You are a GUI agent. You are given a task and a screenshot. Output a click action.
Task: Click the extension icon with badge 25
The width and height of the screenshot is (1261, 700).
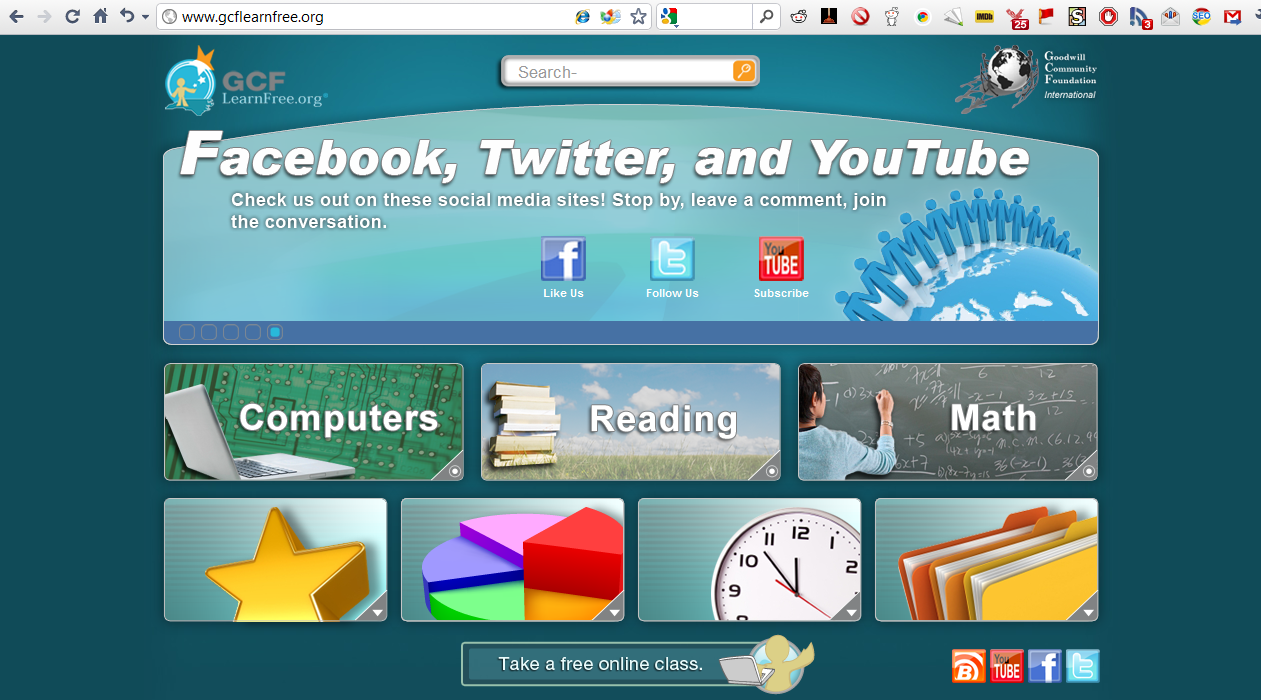click(x=1016, y=17)
